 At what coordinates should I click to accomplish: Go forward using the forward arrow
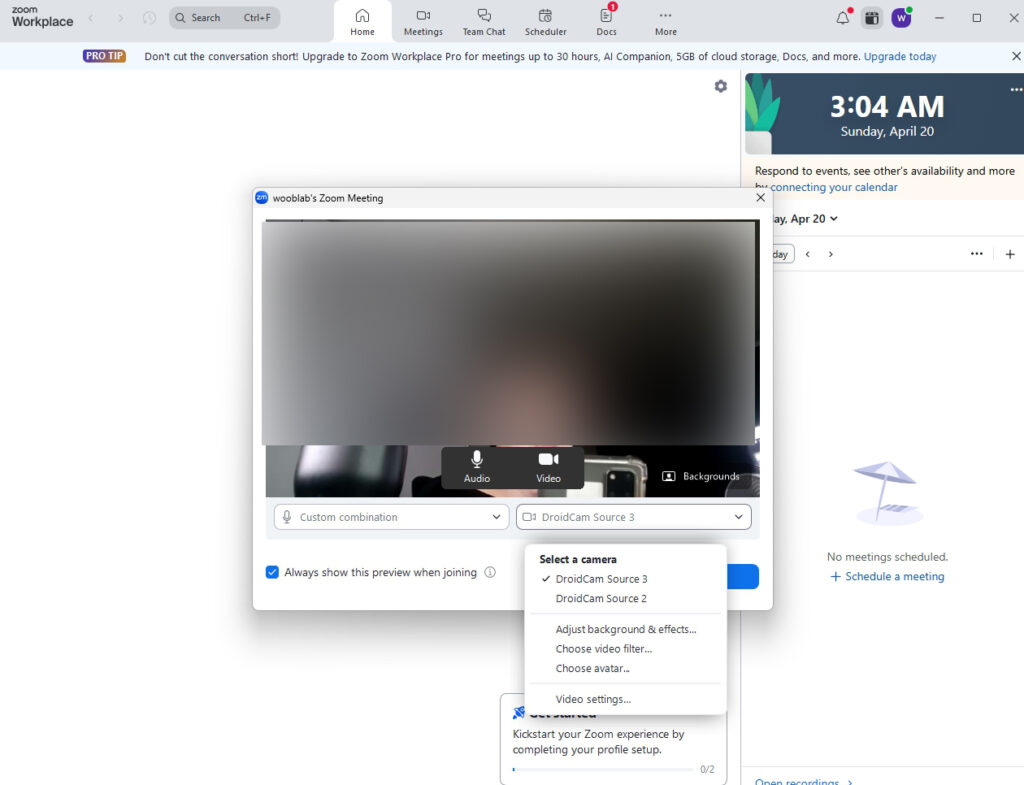(x=120, y=18)
